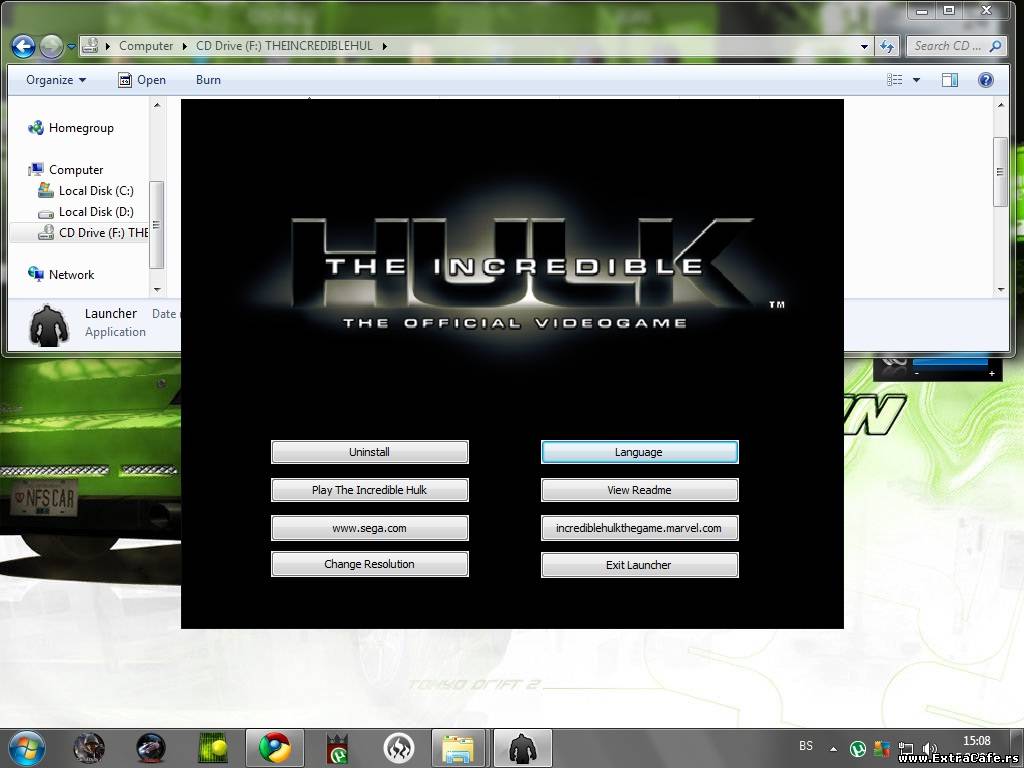Click the Chrome taskbar icon
This screenshot has width=1024, height=768.
coord(275,748)
